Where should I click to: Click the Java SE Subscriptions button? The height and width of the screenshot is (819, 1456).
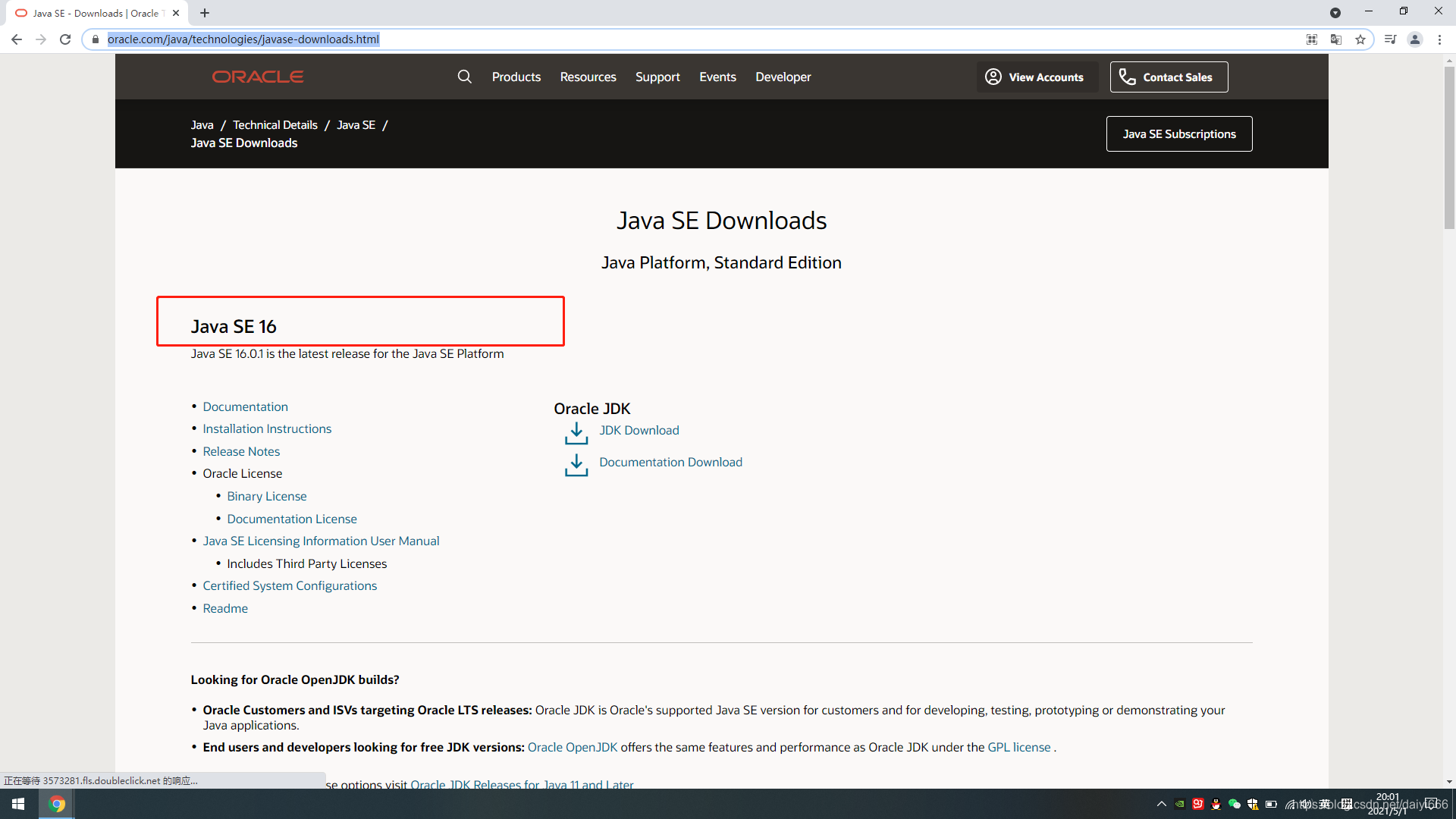[x=1178, y=133]
